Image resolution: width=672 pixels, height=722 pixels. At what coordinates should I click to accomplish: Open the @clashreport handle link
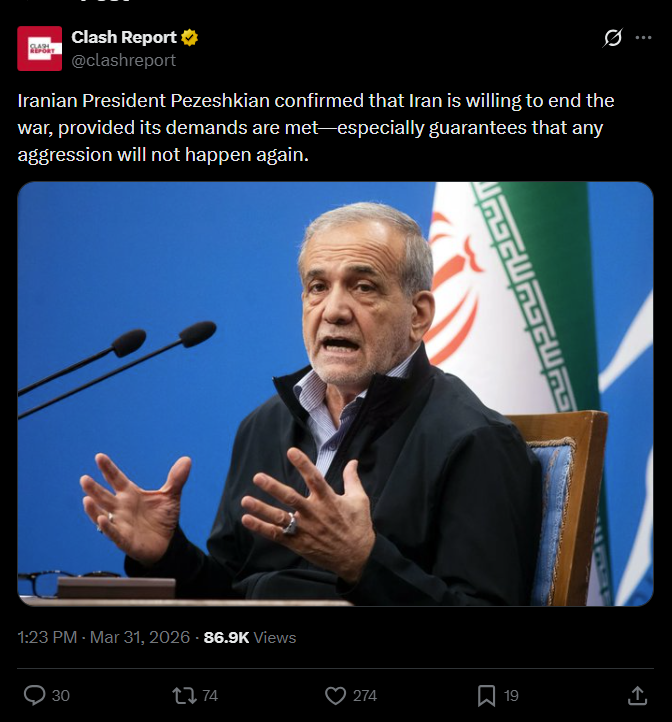(x=123, y=60)
